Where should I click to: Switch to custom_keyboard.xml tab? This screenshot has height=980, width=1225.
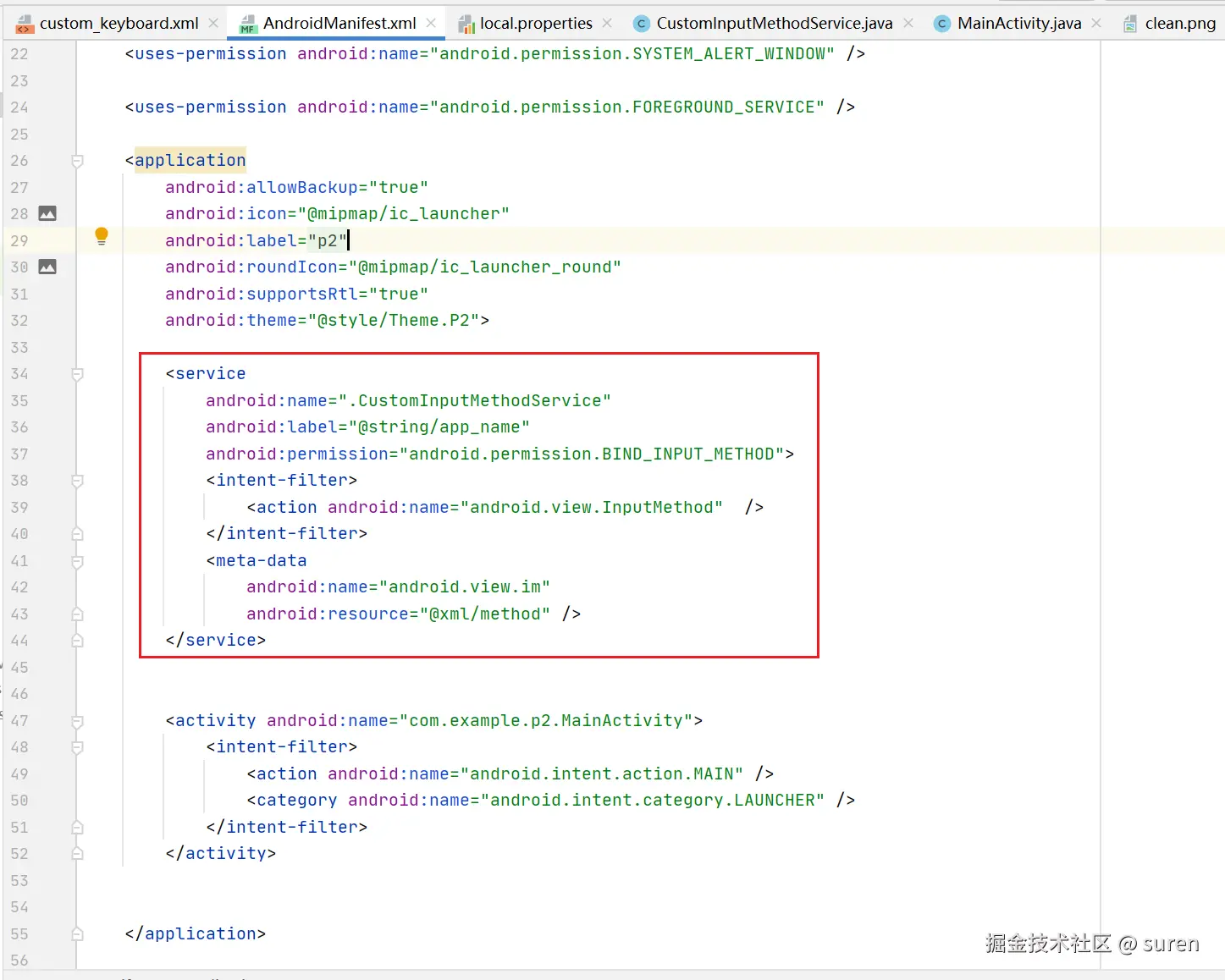(x=119, y=23)
